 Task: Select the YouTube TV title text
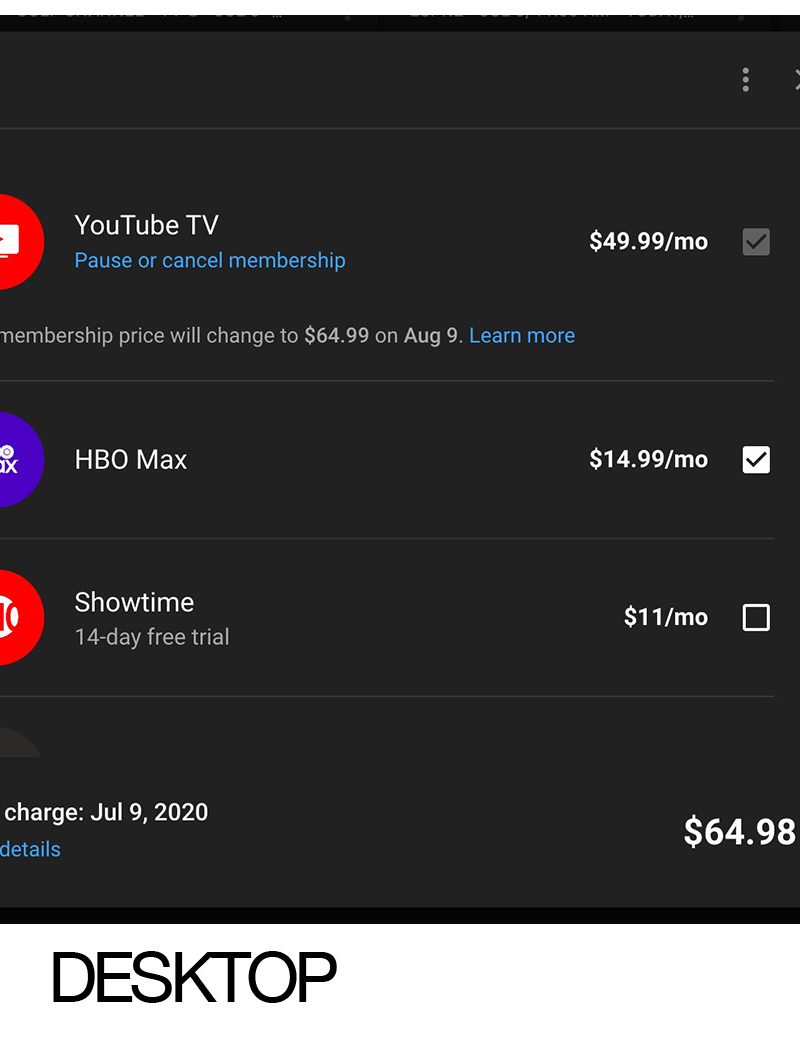point(146,226)
